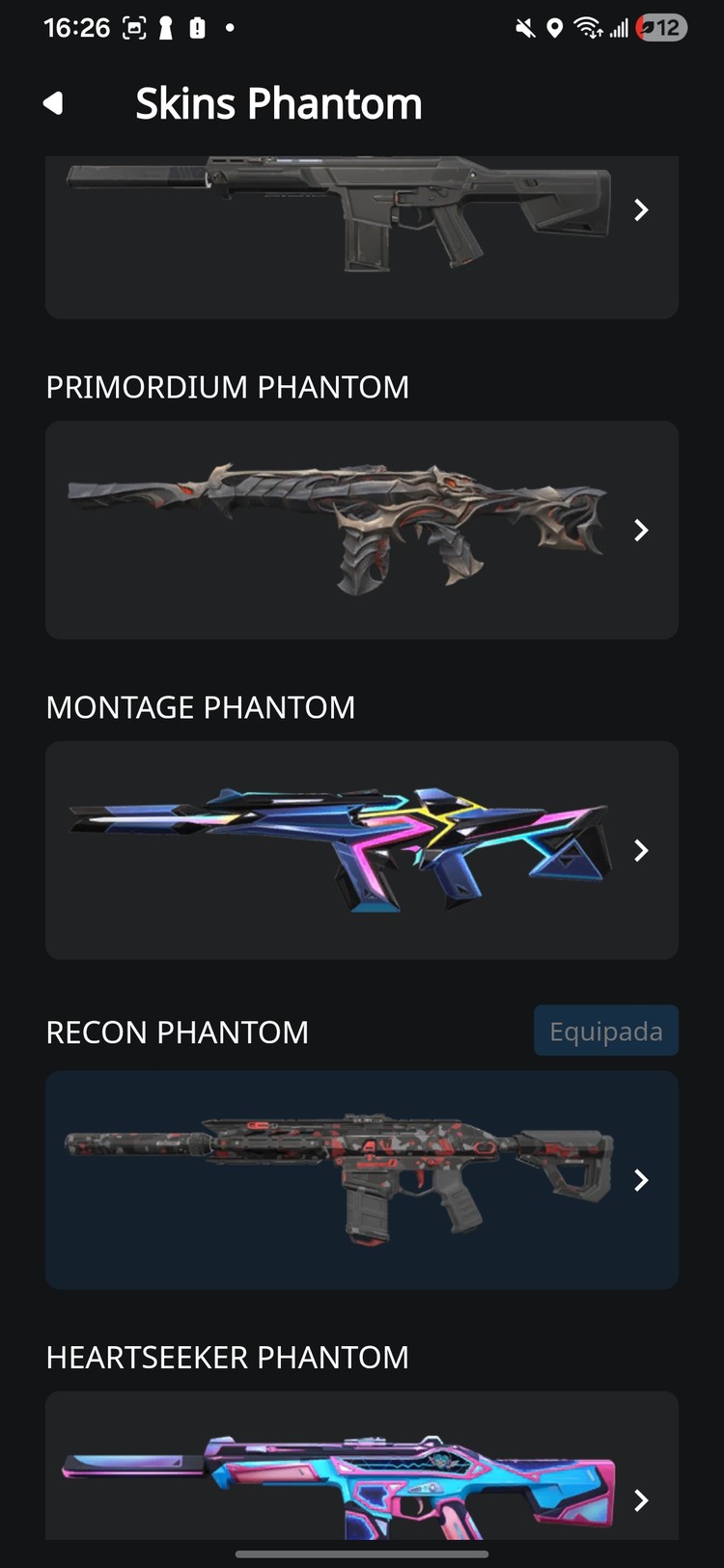Open the Montage Phantom chevron arrow
This screenshot has width=724, height=1568.
641,850
